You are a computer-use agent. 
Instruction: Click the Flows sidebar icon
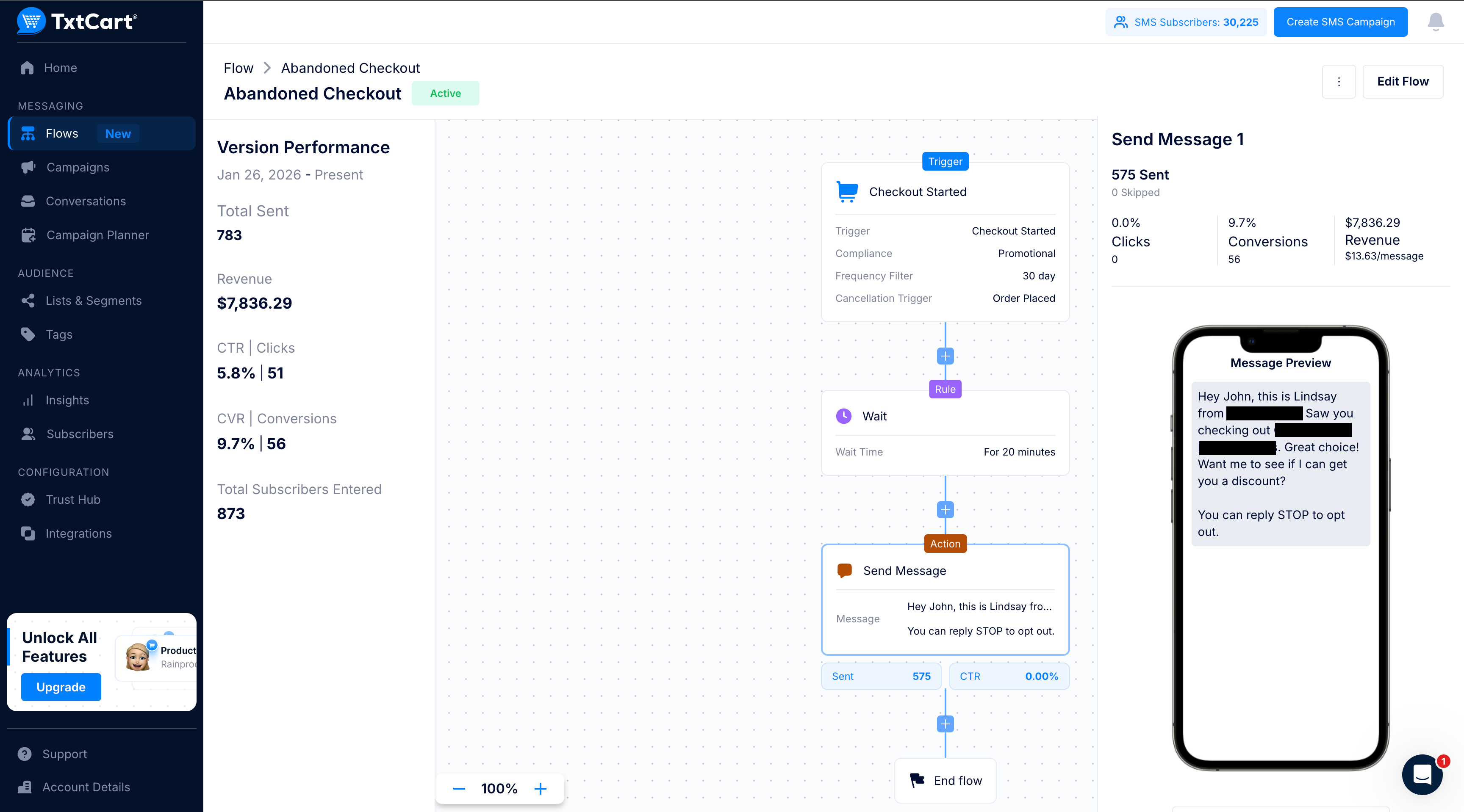click(x=28, y=133)
